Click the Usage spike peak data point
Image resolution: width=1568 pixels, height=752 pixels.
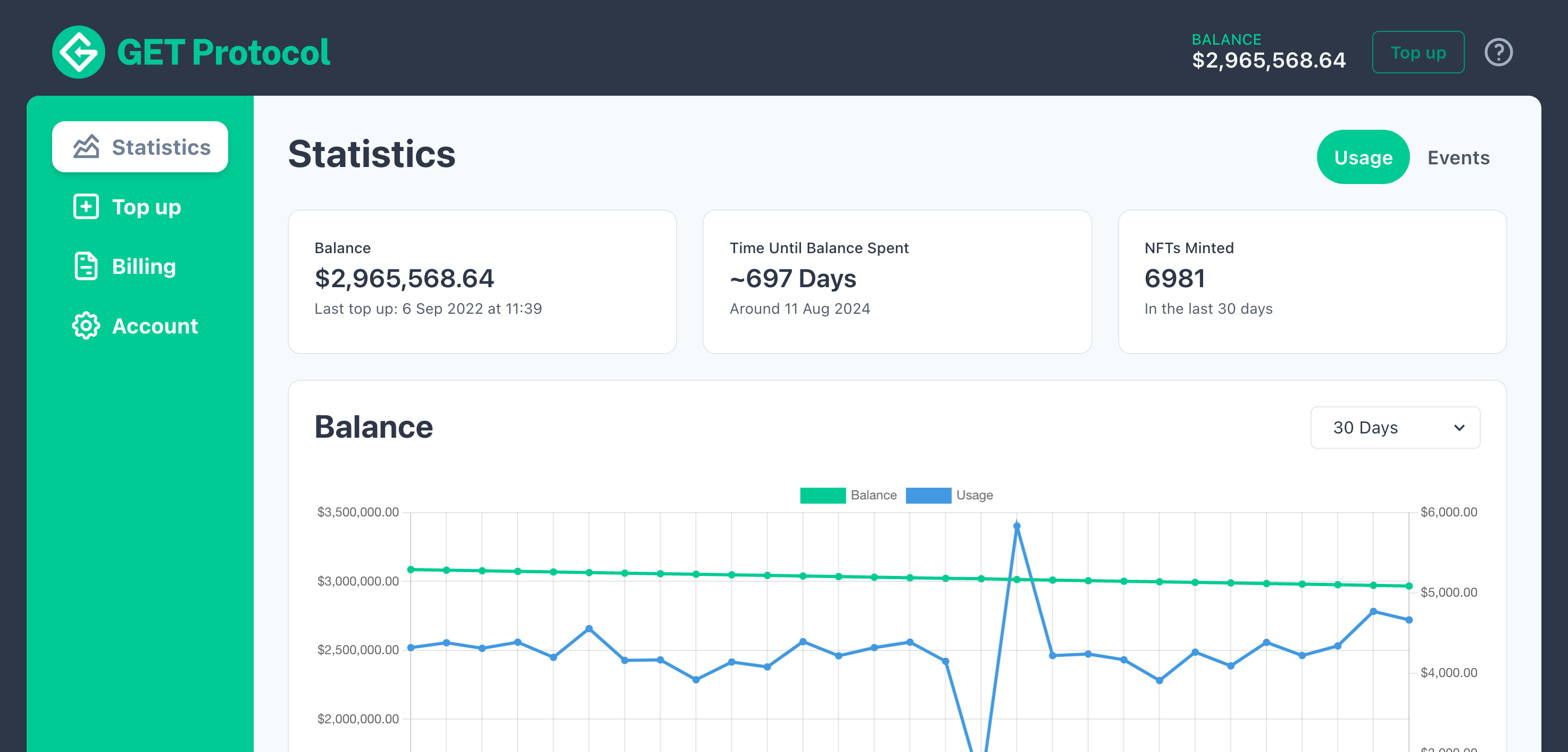pyautogui.click(x=1016, y=527)
